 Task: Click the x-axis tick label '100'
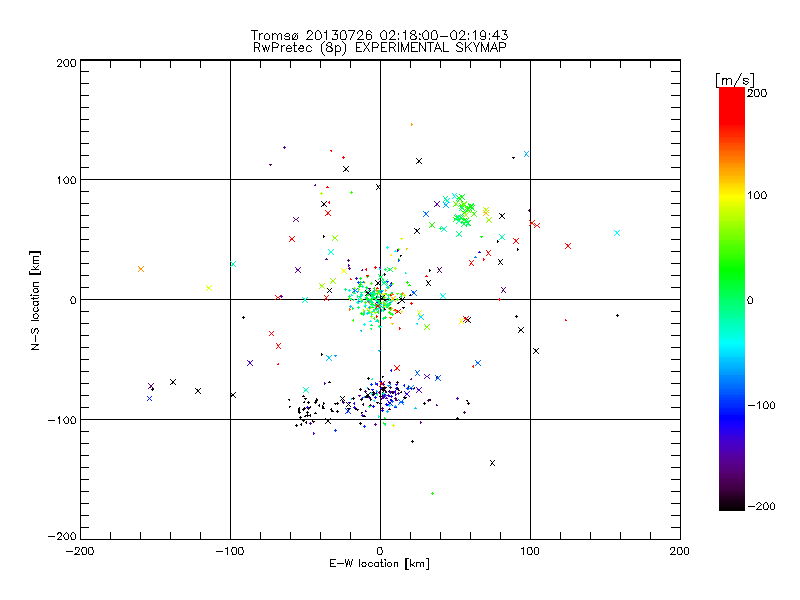pyautogui.click(x=530, y=551)
